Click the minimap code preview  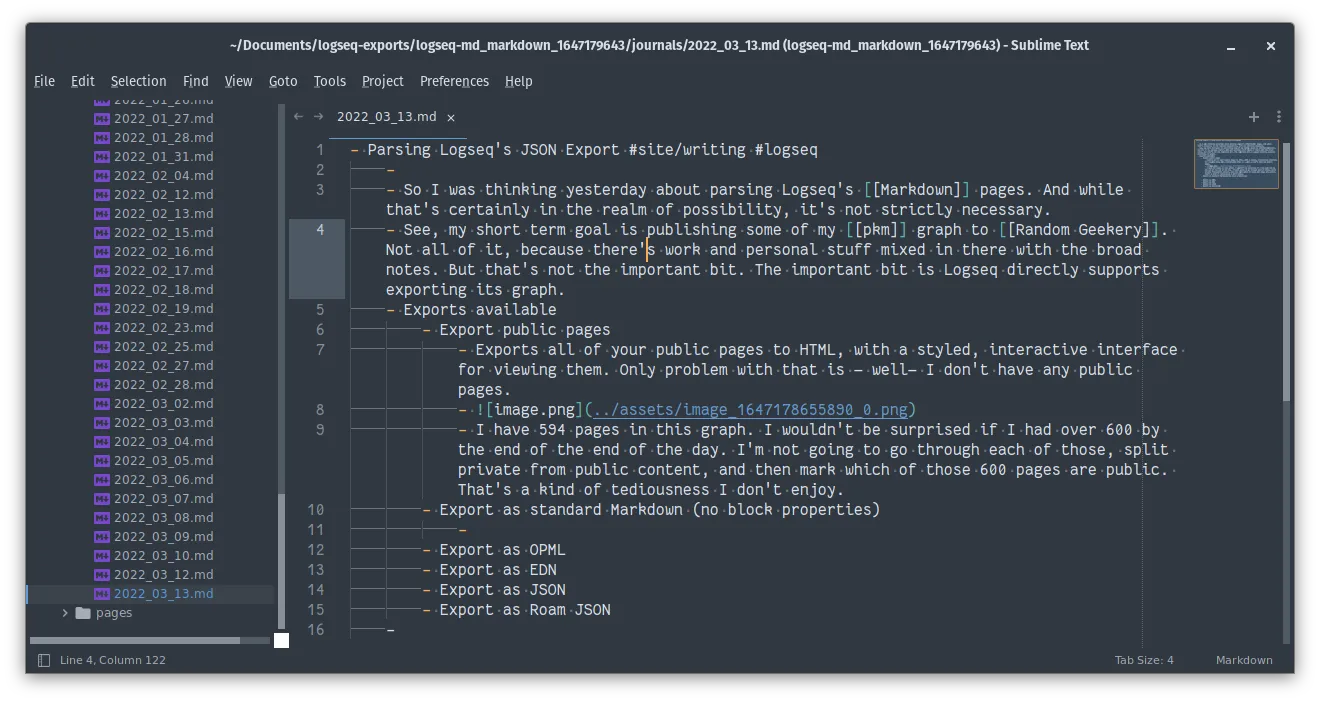tap(1235, 164)
